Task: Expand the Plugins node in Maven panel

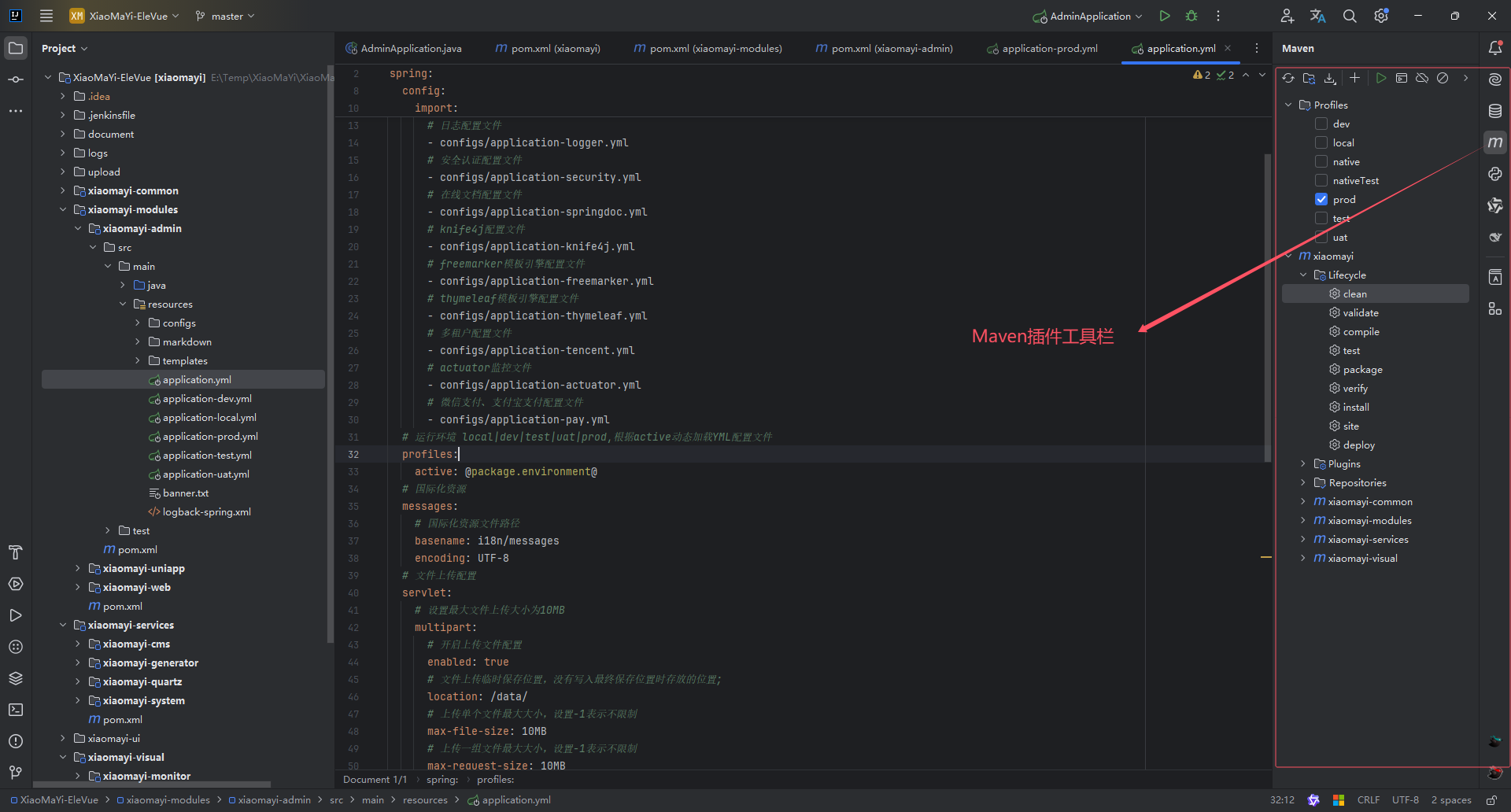Action: (x=1303, y=463)
